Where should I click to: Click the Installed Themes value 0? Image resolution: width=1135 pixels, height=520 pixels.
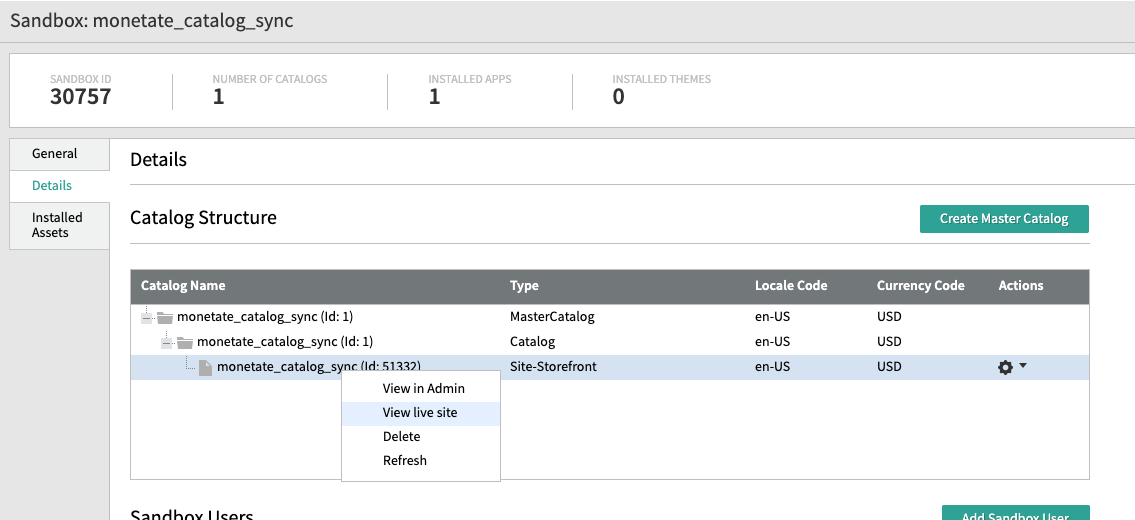[x=619, y=97]
